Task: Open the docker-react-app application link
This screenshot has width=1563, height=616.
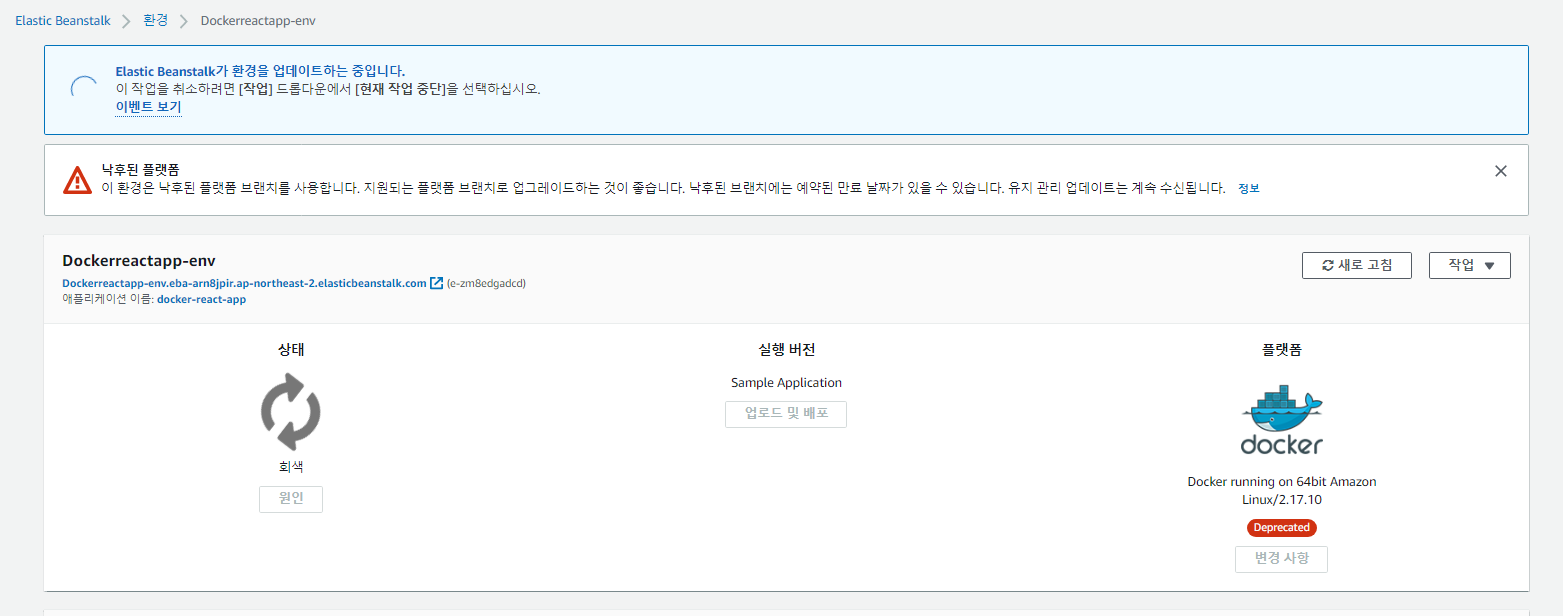Action: click(201, 299)
